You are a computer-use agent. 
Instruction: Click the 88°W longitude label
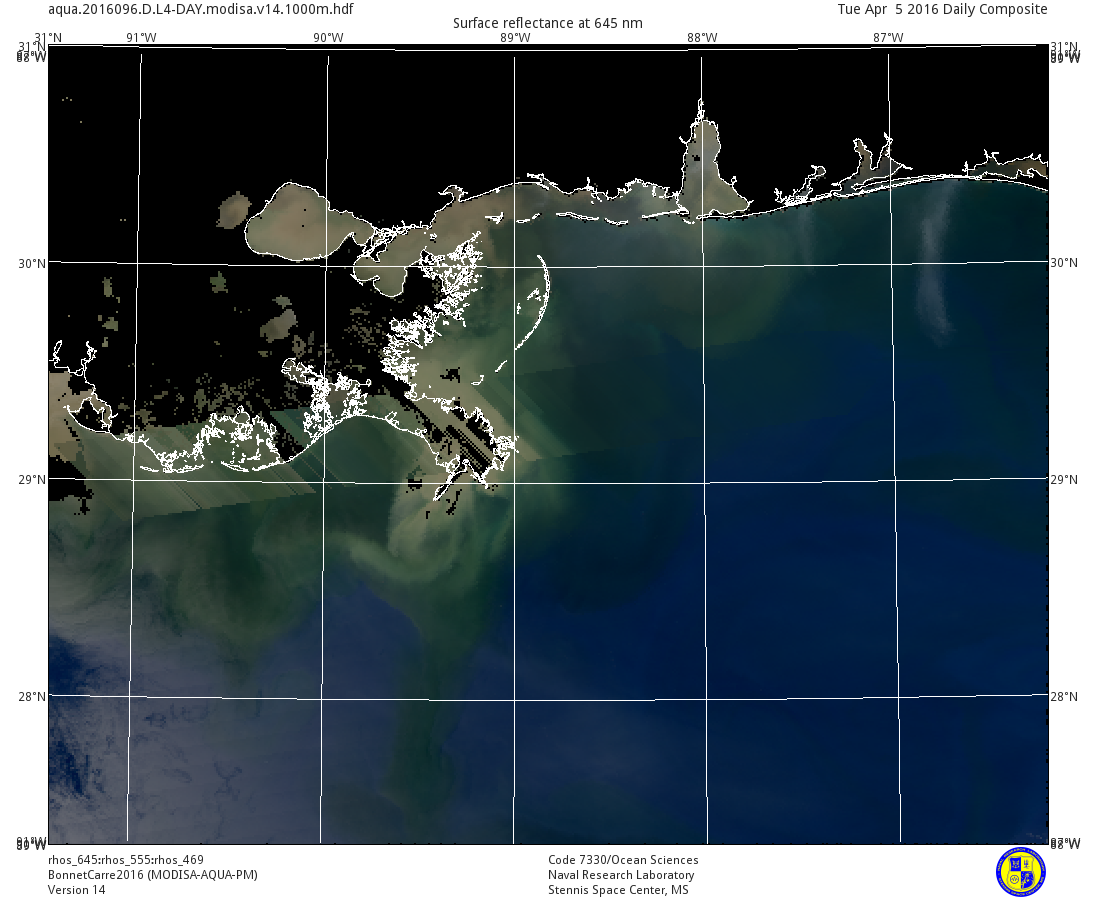[x=701, y=38]
